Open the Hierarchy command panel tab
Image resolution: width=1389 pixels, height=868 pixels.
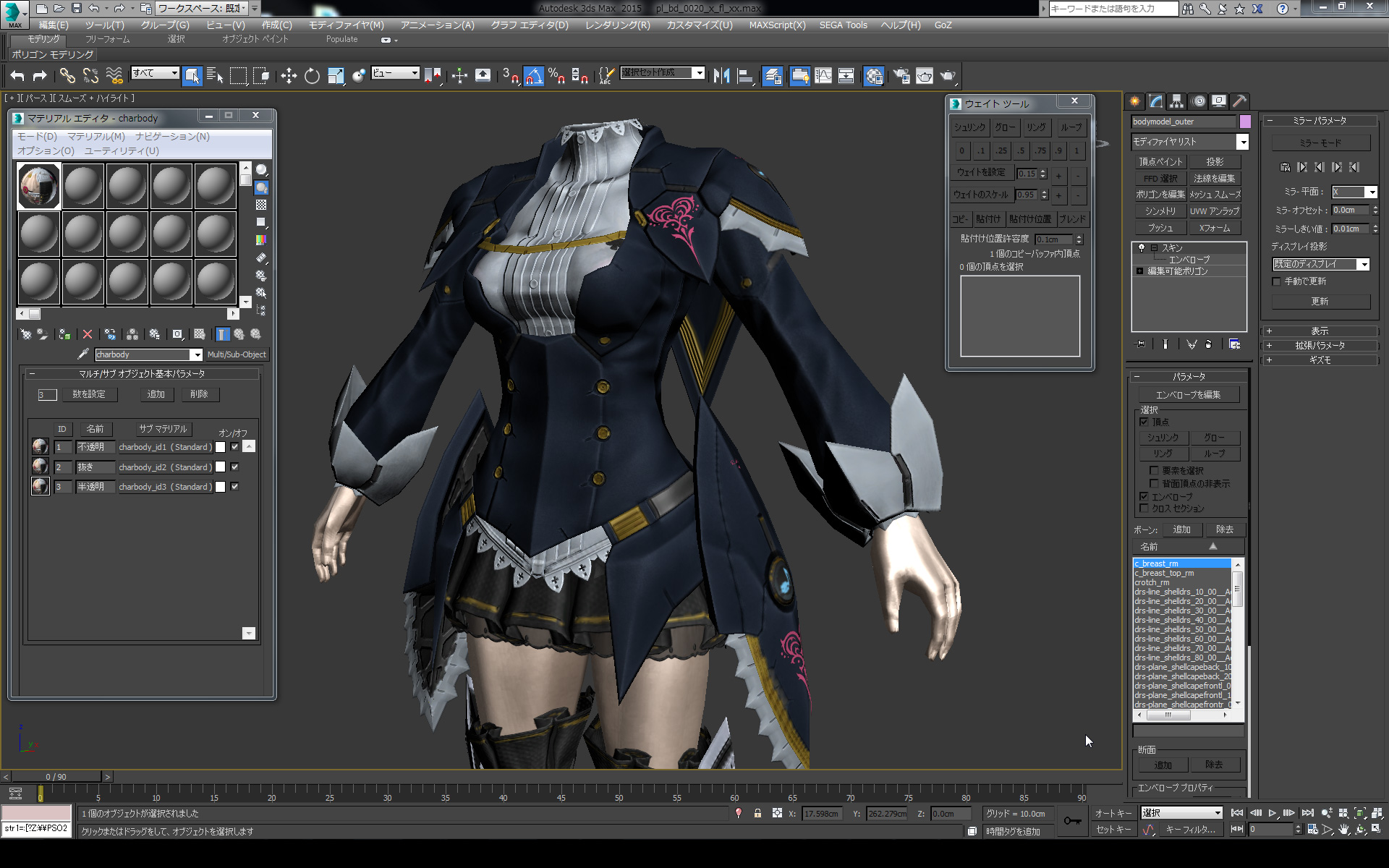tap(1177, 101)
